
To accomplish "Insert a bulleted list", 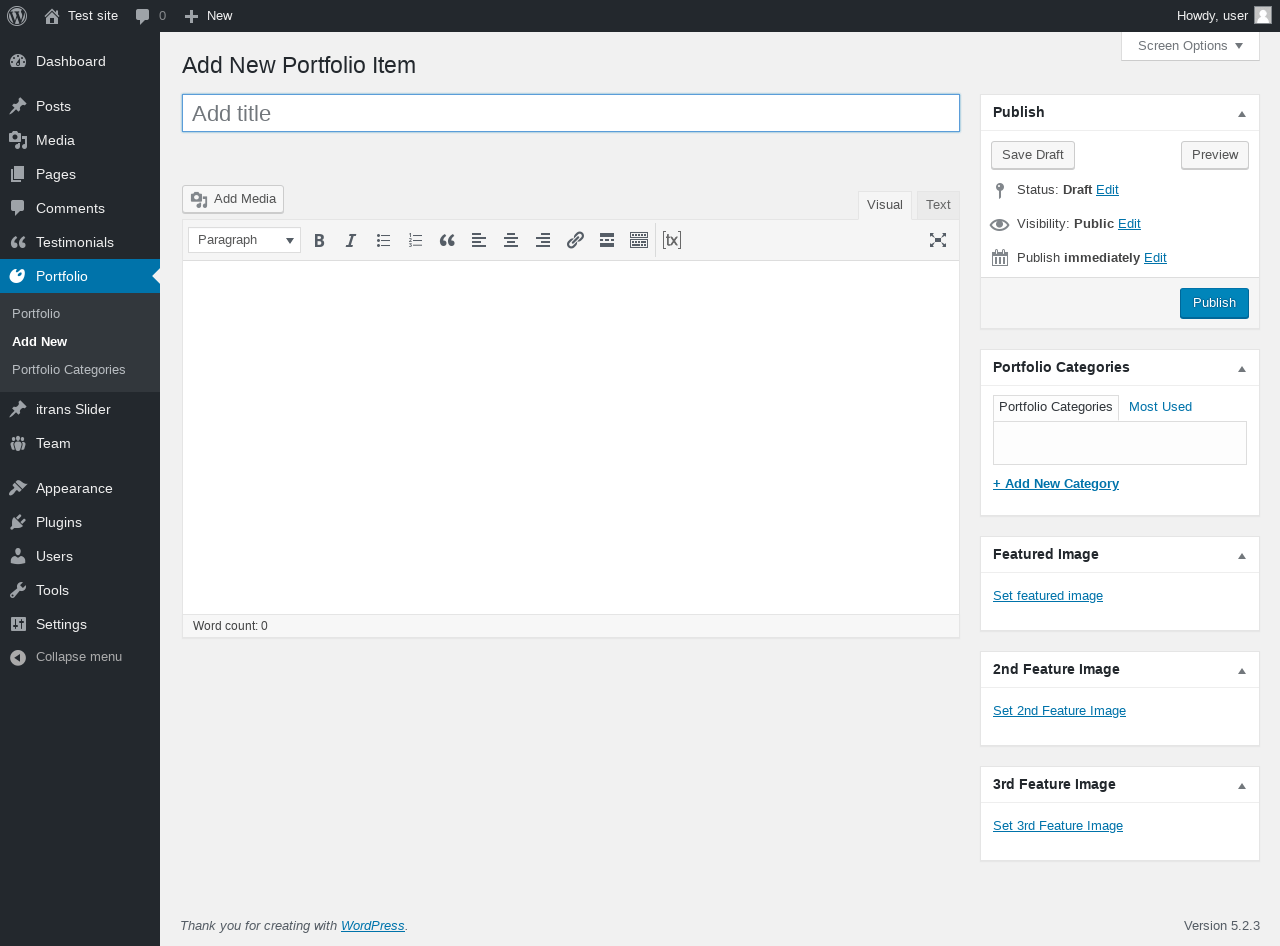I will (x=383, y=240).
